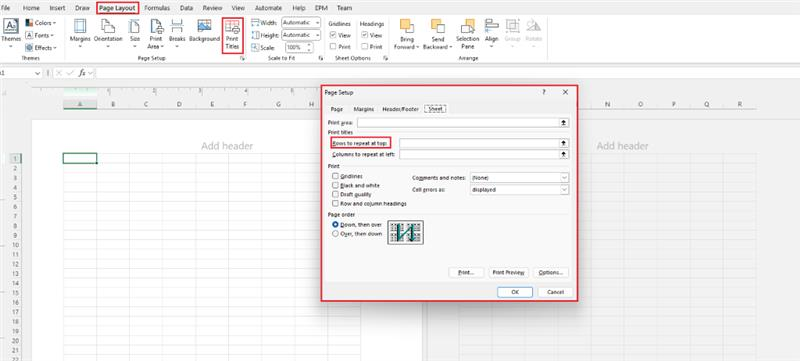Open the EPM ribbon tab
Screen dimensions: 800x361
pos(320,8)
